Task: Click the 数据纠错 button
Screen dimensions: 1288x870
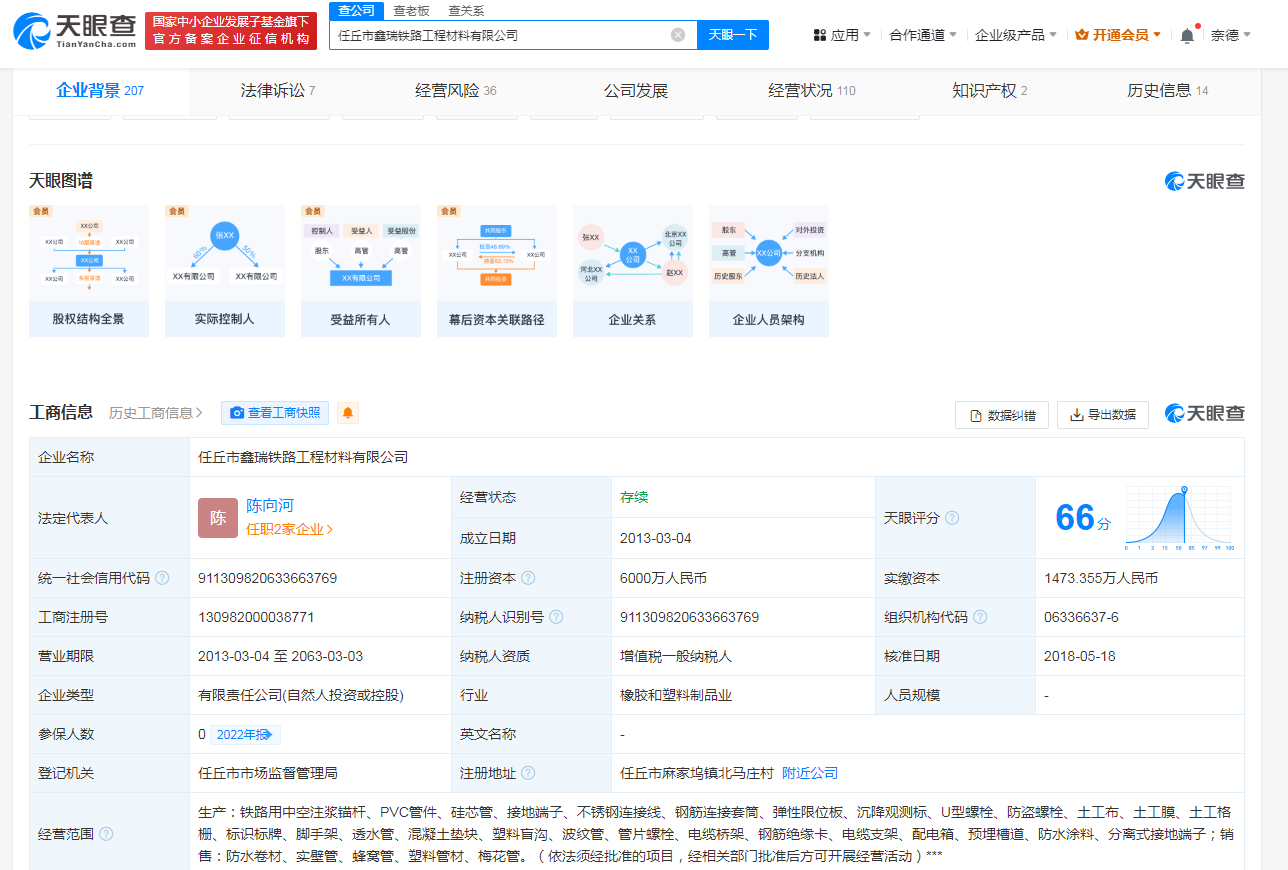Action: coord(1002,414)
